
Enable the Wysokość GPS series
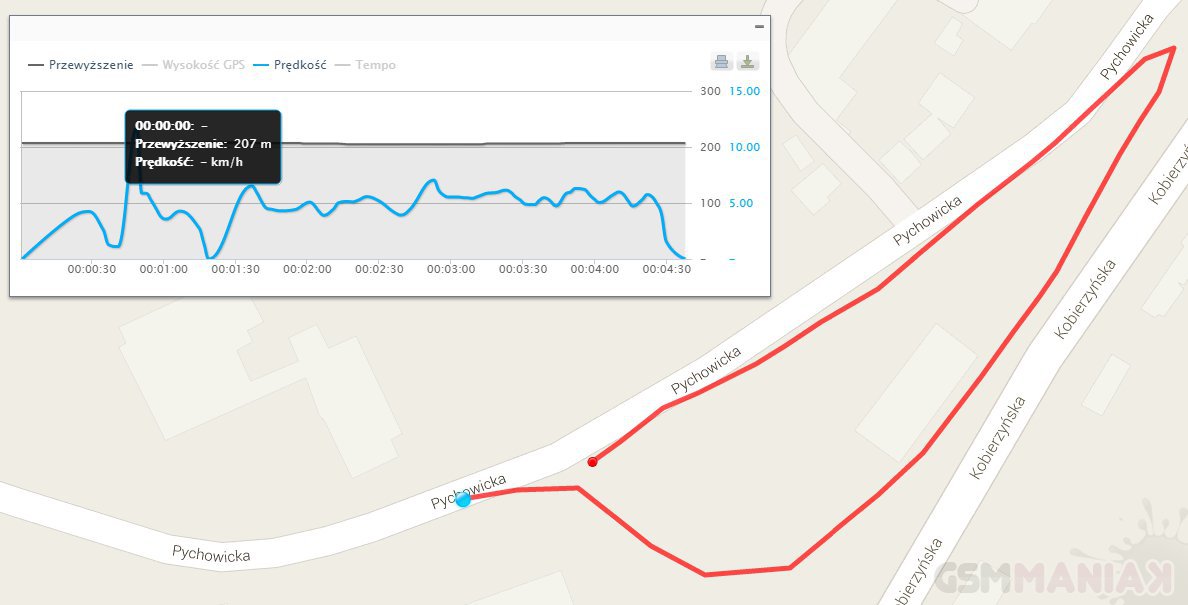coord(193,65)
